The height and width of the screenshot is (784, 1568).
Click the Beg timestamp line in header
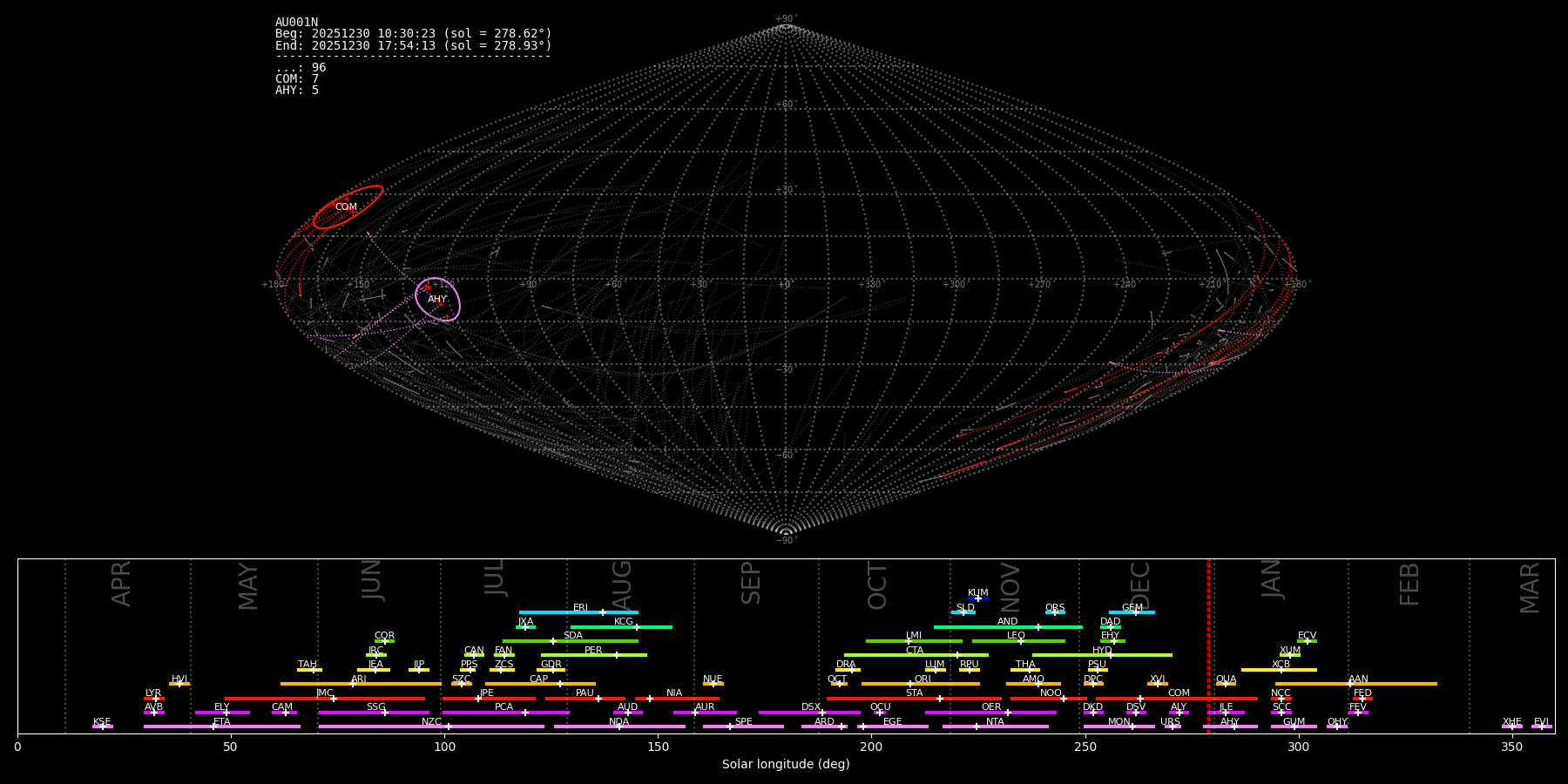413,34
